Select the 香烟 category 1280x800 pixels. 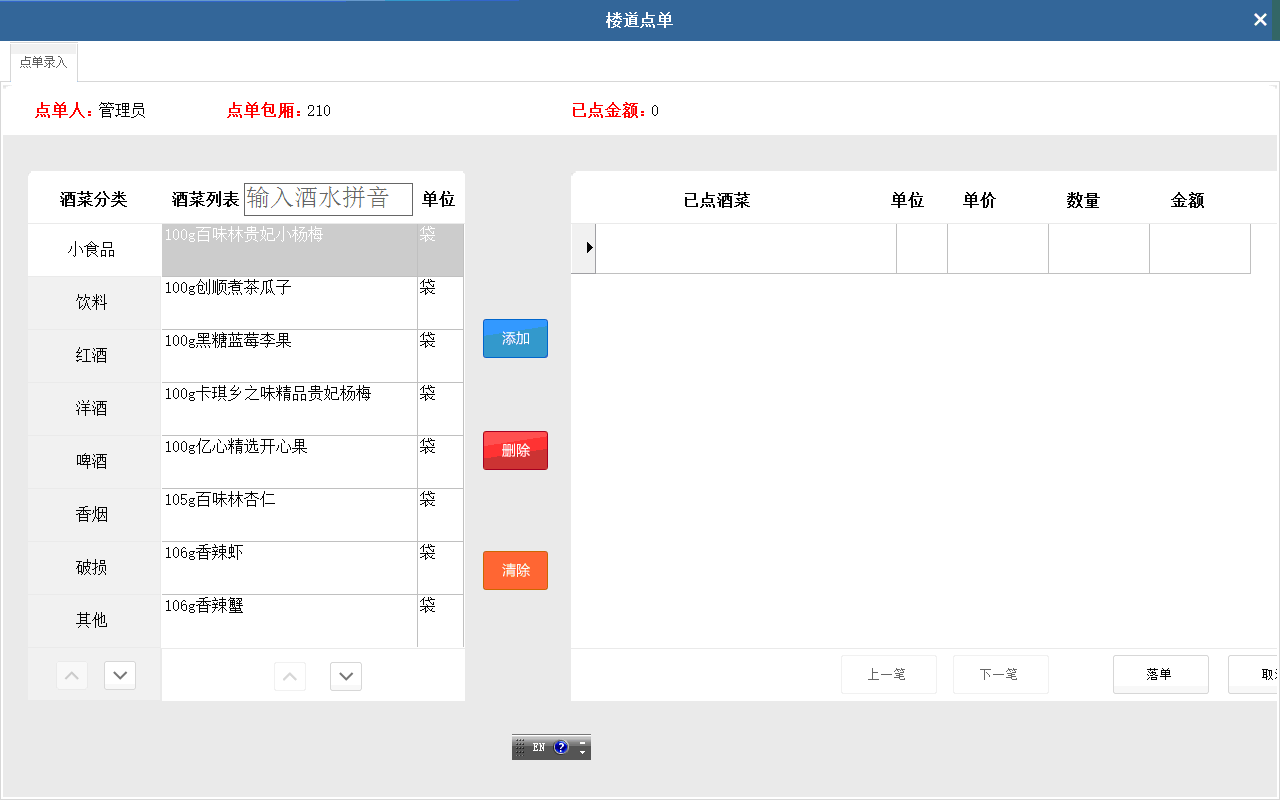coord(94,515)
